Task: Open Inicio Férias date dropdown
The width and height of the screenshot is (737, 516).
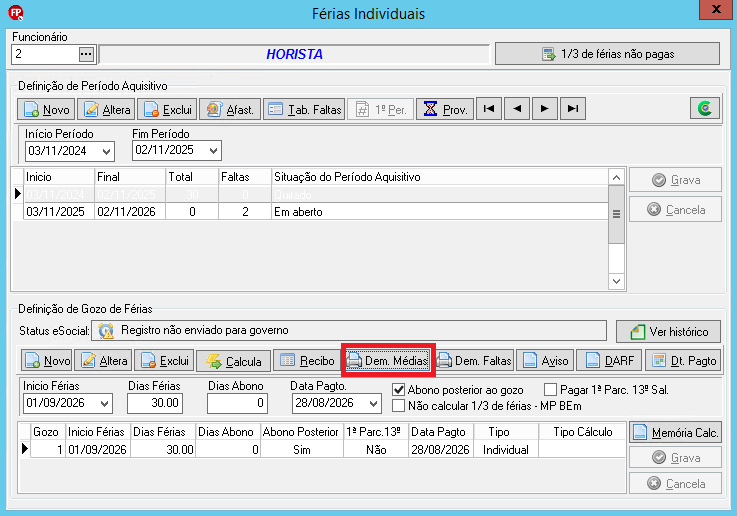Action: (x=104, y=403)
